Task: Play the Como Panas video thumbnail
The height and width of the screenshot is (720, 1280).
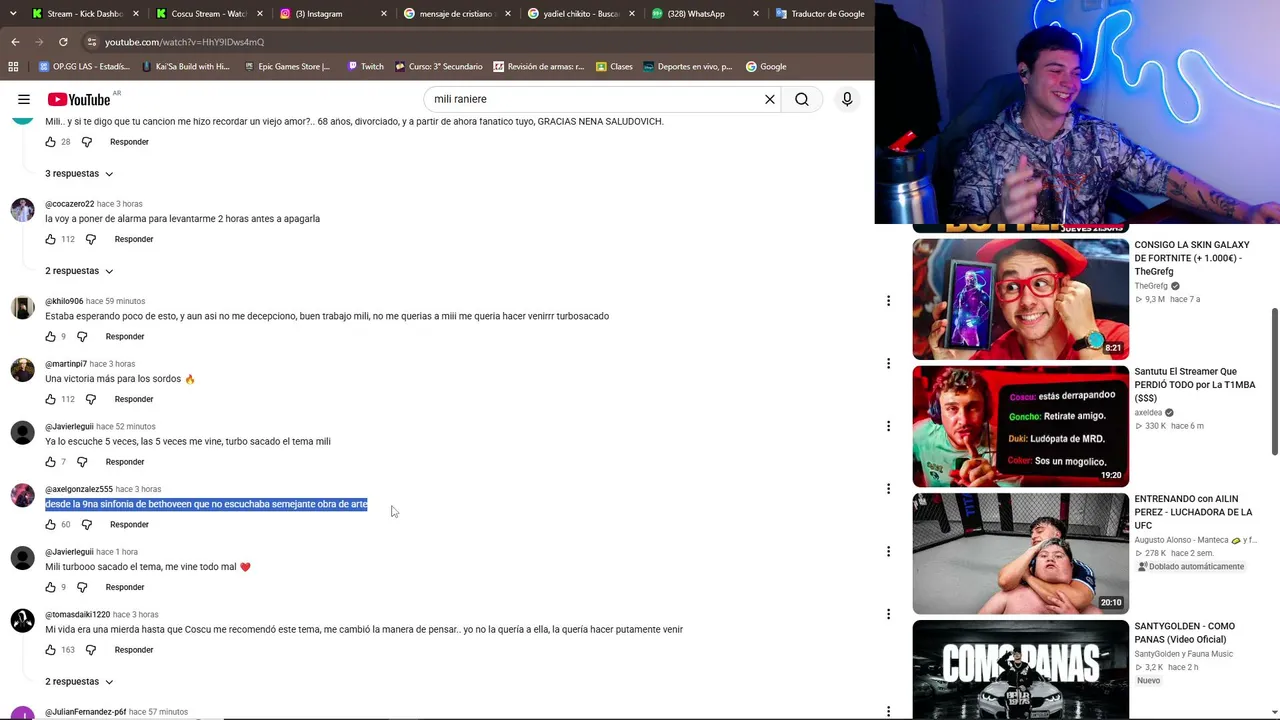Action: pyautogui.click(x=1020, y=670)
